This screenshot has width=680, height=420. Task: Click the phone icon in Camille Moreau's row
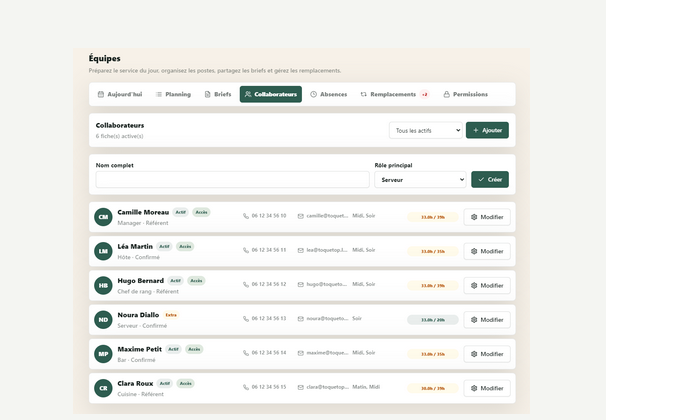246,216
